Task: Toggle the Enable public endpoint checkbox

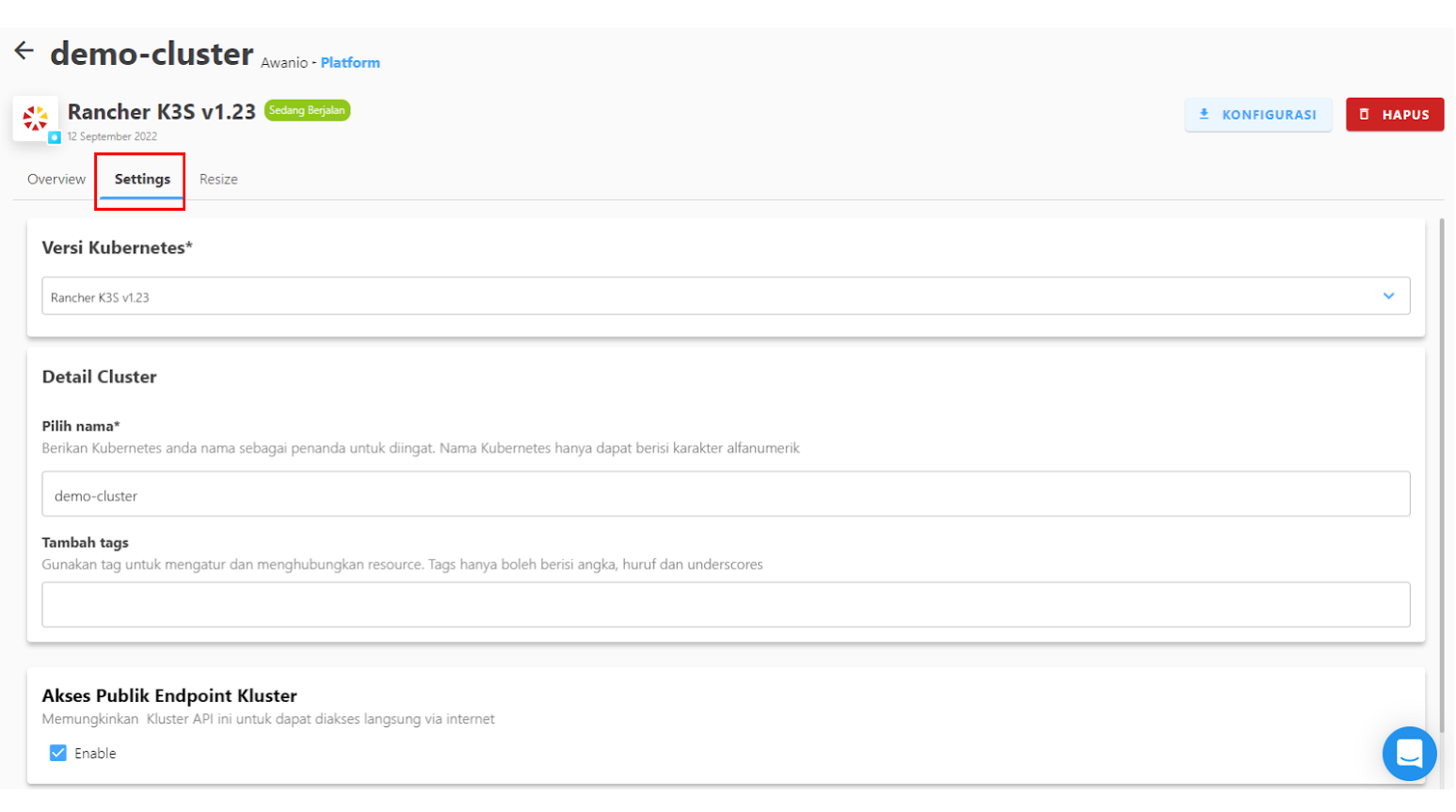Action: pyautogui.click(x=58, y=753)
